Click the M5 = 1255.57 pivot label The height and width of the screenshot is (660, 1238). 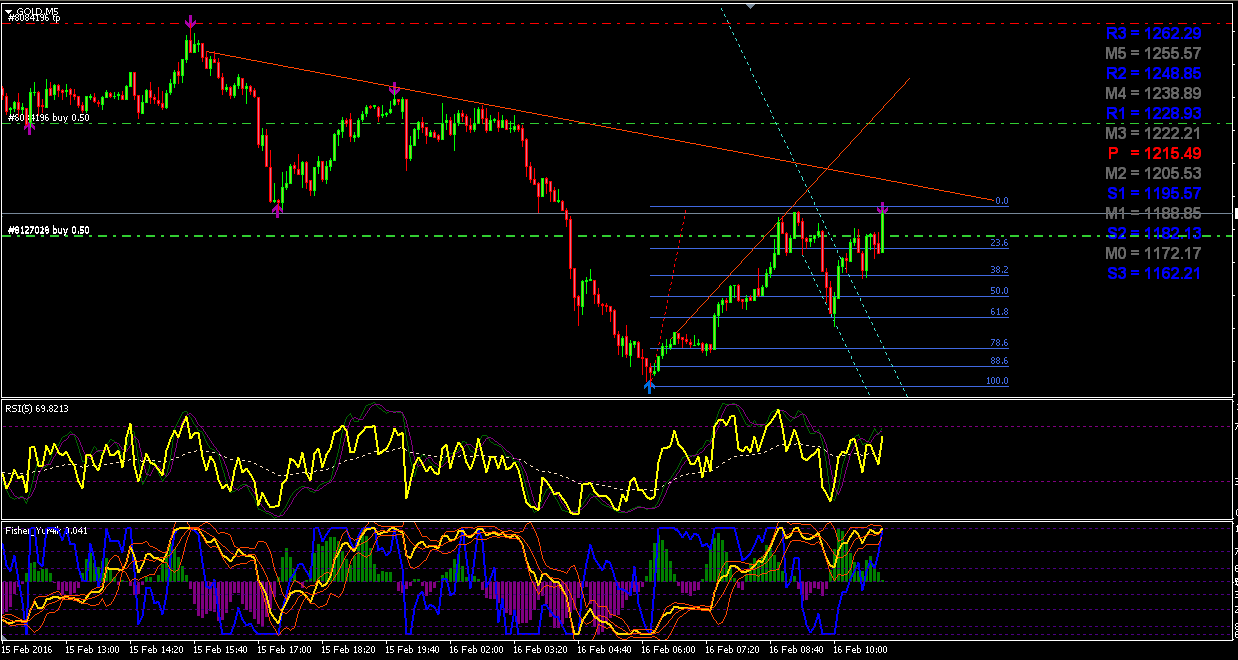point(1154,54)
